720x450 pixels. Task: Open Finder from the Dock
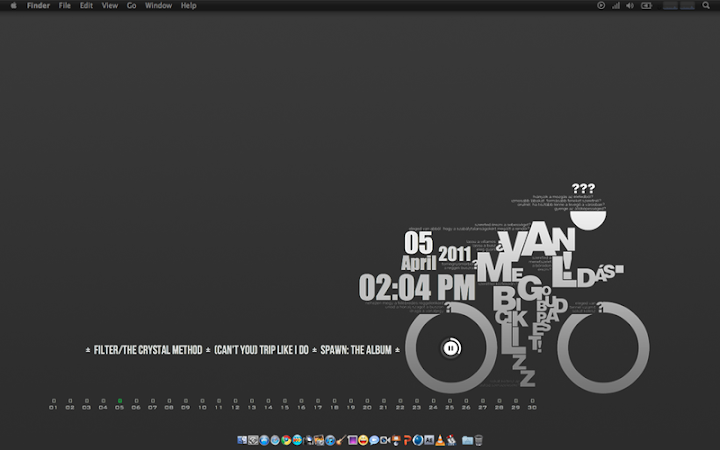242,440
